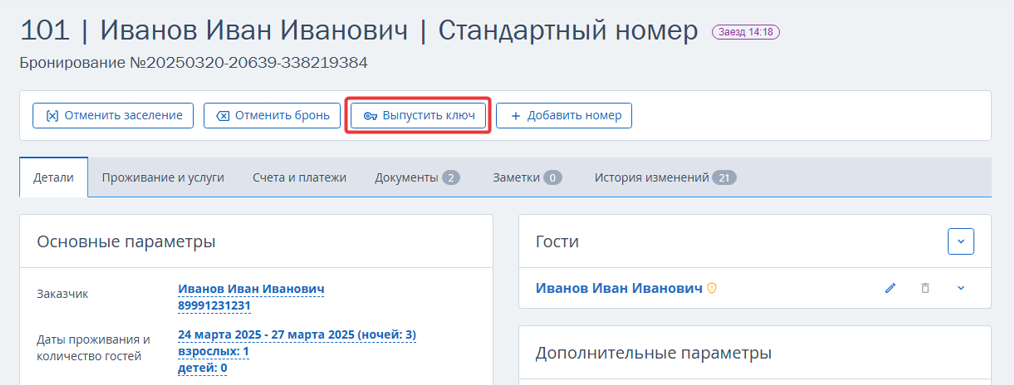Click the Добавить номер button
The image size is (1014, 385).
pyautogui.click(x=564, y=116)
